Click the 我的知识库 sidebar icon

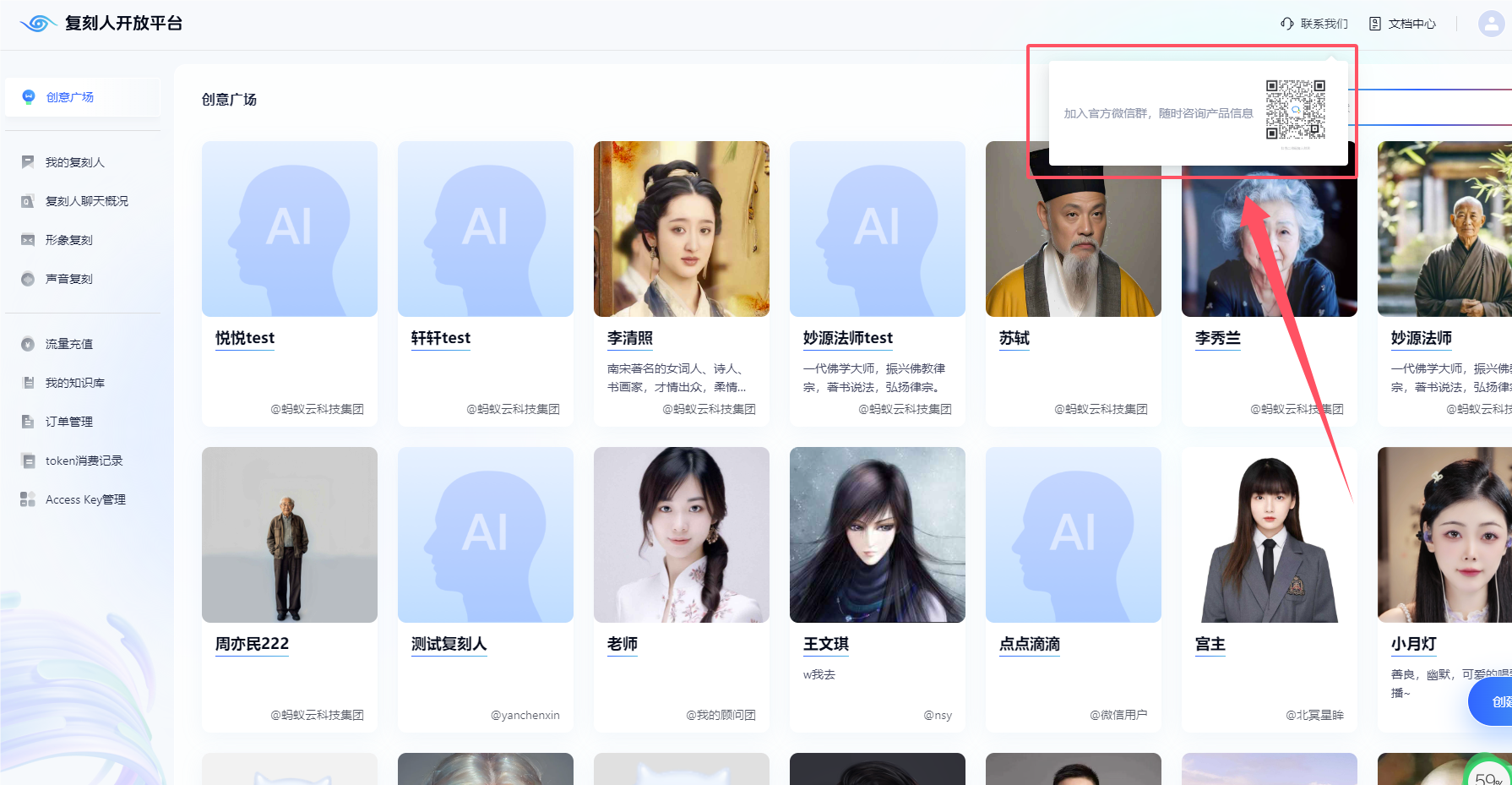[28, 383]
